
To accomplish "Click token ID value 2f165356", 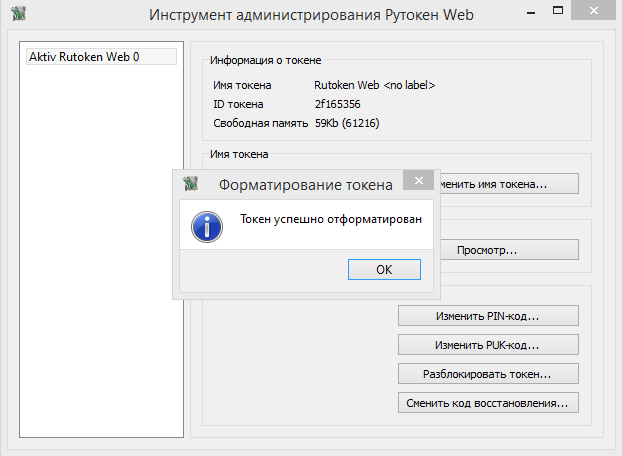I will point(338,104).
